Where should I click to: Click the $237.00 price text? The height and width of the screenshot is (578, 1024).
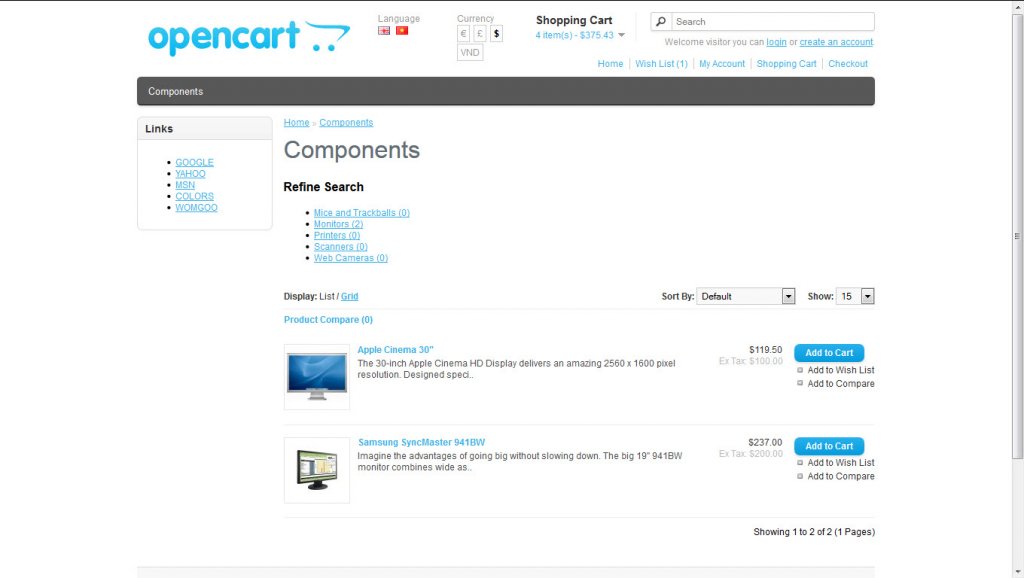click(765, 443)
